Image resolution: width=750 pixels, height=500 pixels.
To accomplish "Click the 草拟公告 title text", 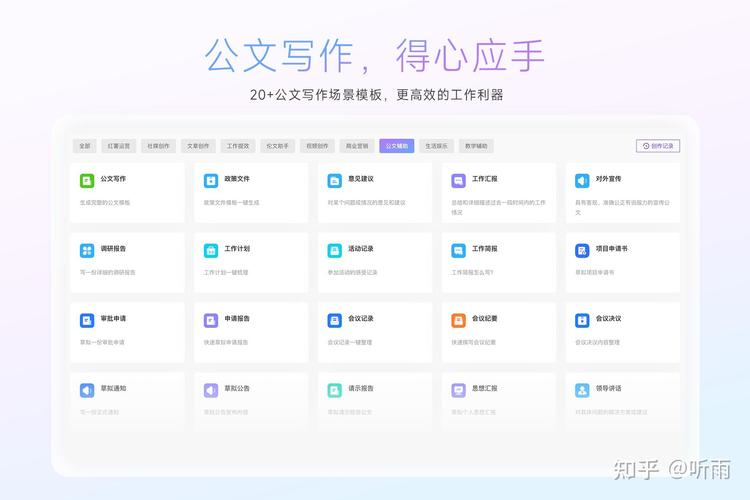I will (237, 389).
